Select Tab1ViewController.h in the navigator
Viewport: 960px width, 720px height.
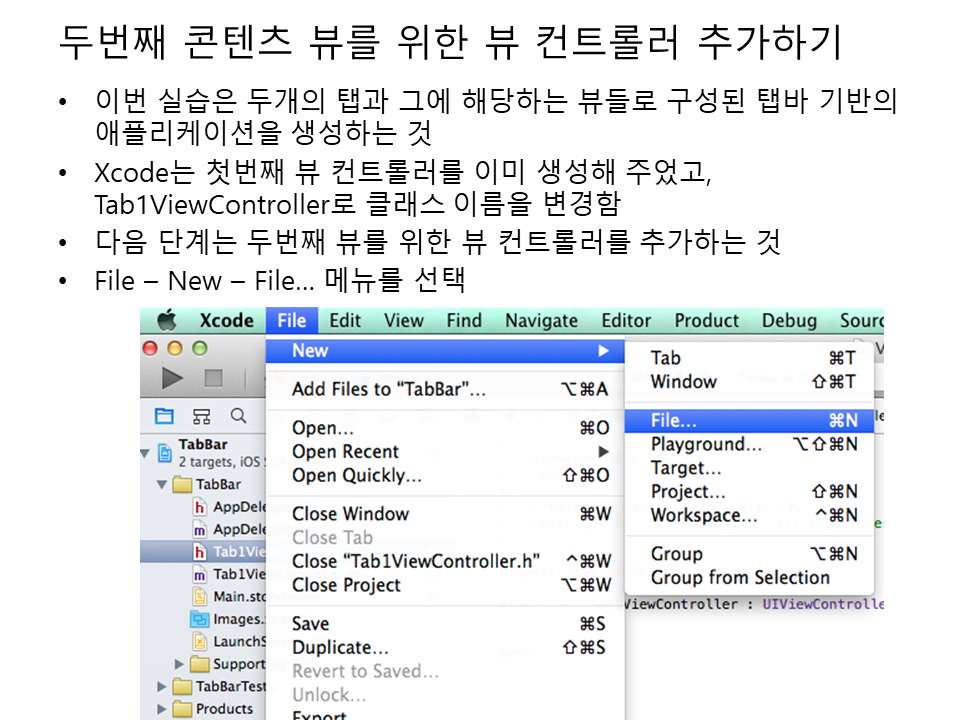pyautogui.click(x=238, y=552)
